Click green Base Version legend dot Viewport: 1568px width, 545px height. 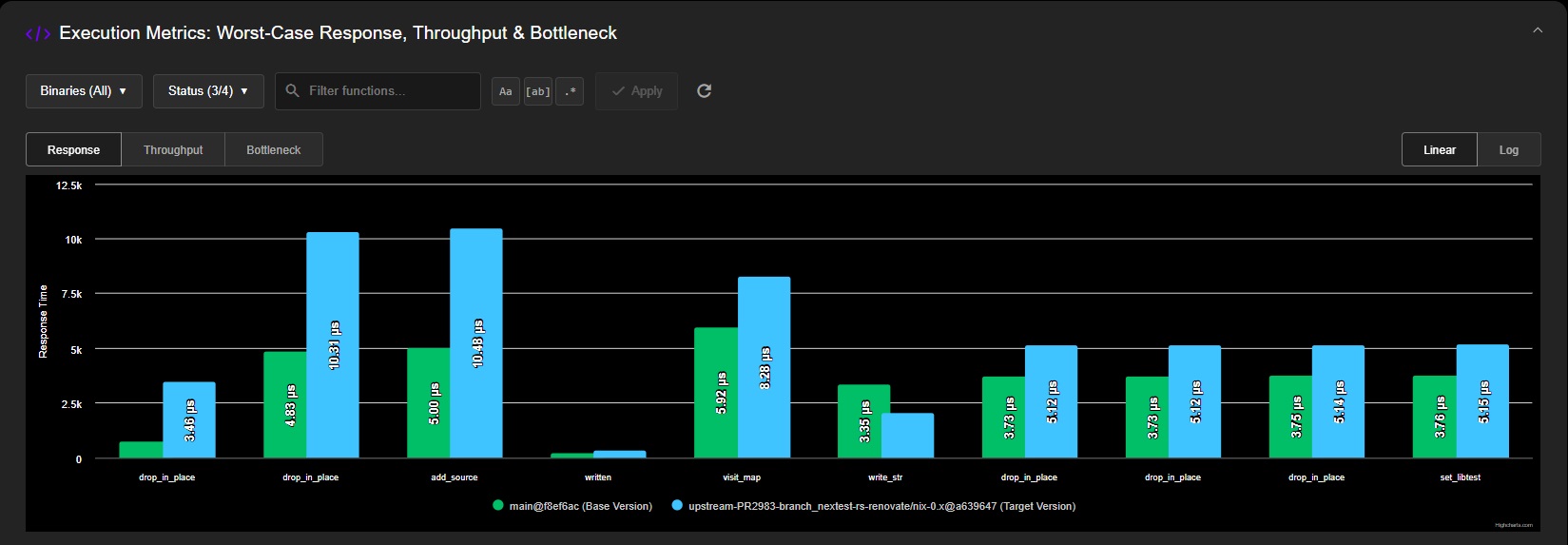[497, 506]
